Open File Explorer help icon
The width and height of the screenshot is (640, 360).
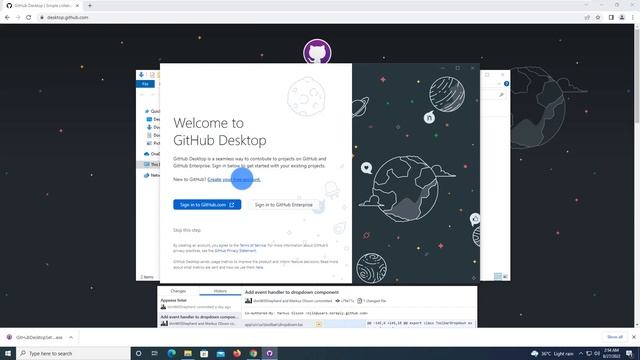pyautogui.click(x=506, y=84)
